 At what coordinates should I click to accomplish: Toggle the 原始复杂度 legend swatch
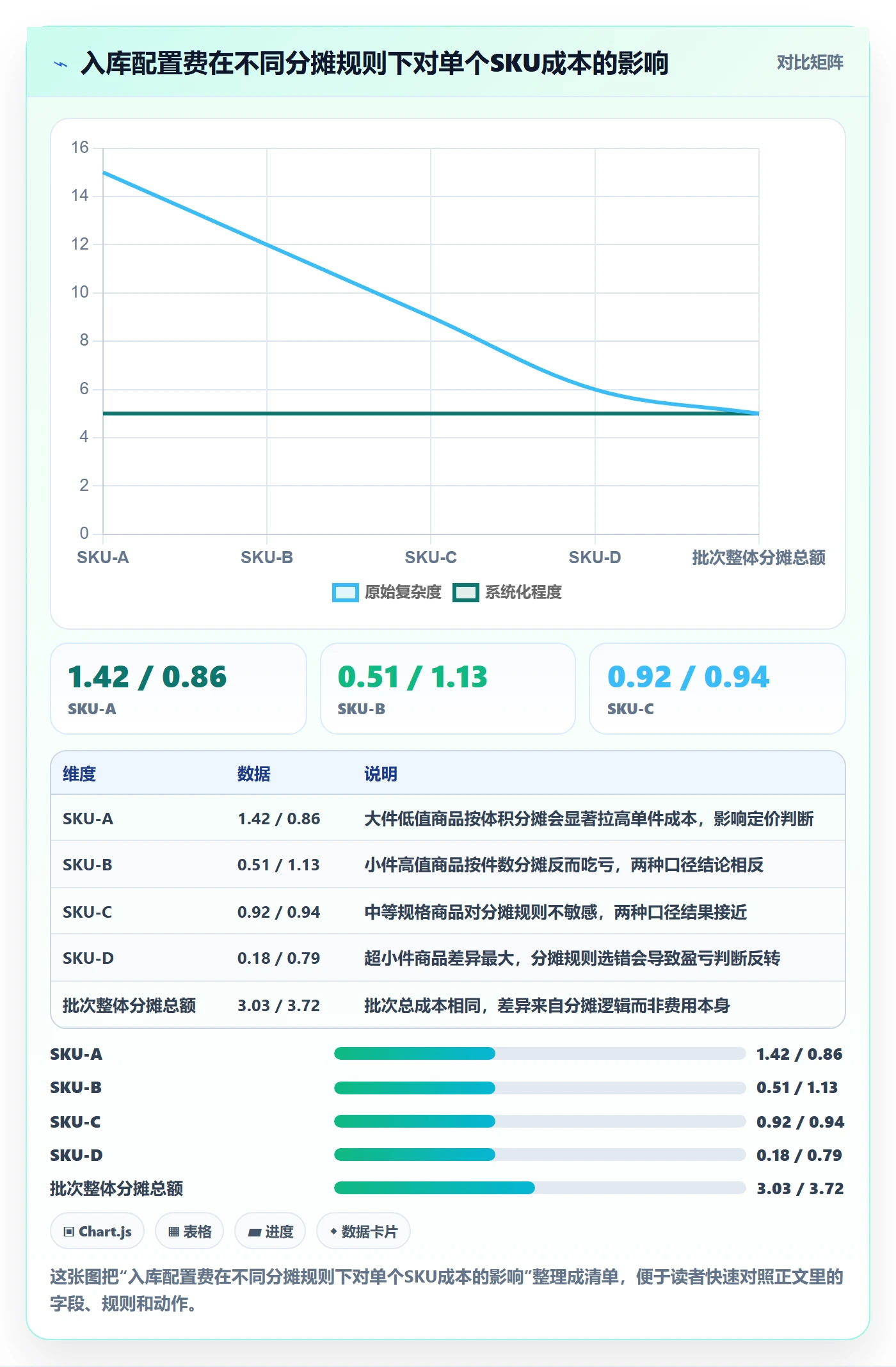point(346,593)
